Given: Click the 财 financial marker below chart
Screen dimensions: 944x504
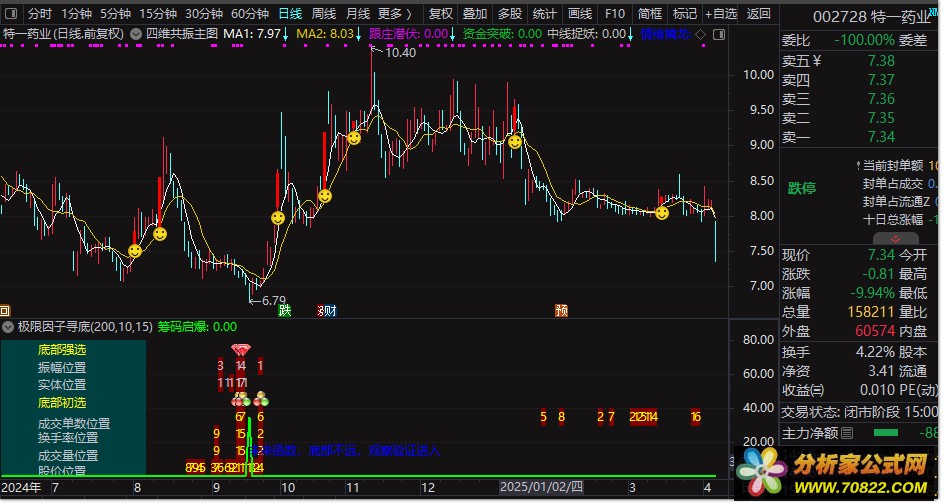Looking at the screenshot, I should [326, 311].
